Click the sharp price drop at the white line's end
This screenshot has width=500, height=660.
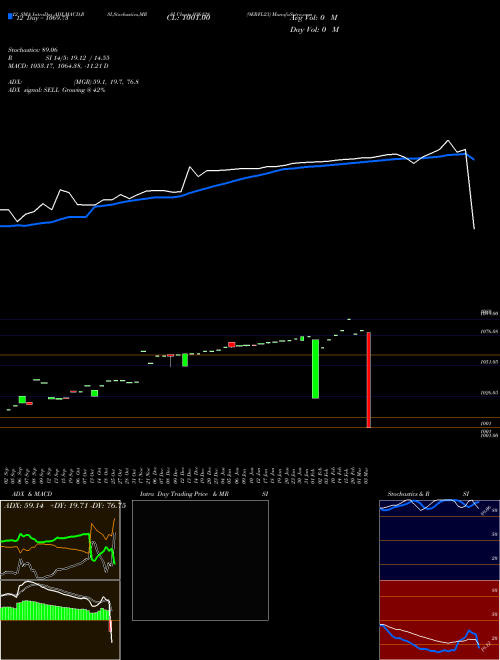[x=471, y=189]
